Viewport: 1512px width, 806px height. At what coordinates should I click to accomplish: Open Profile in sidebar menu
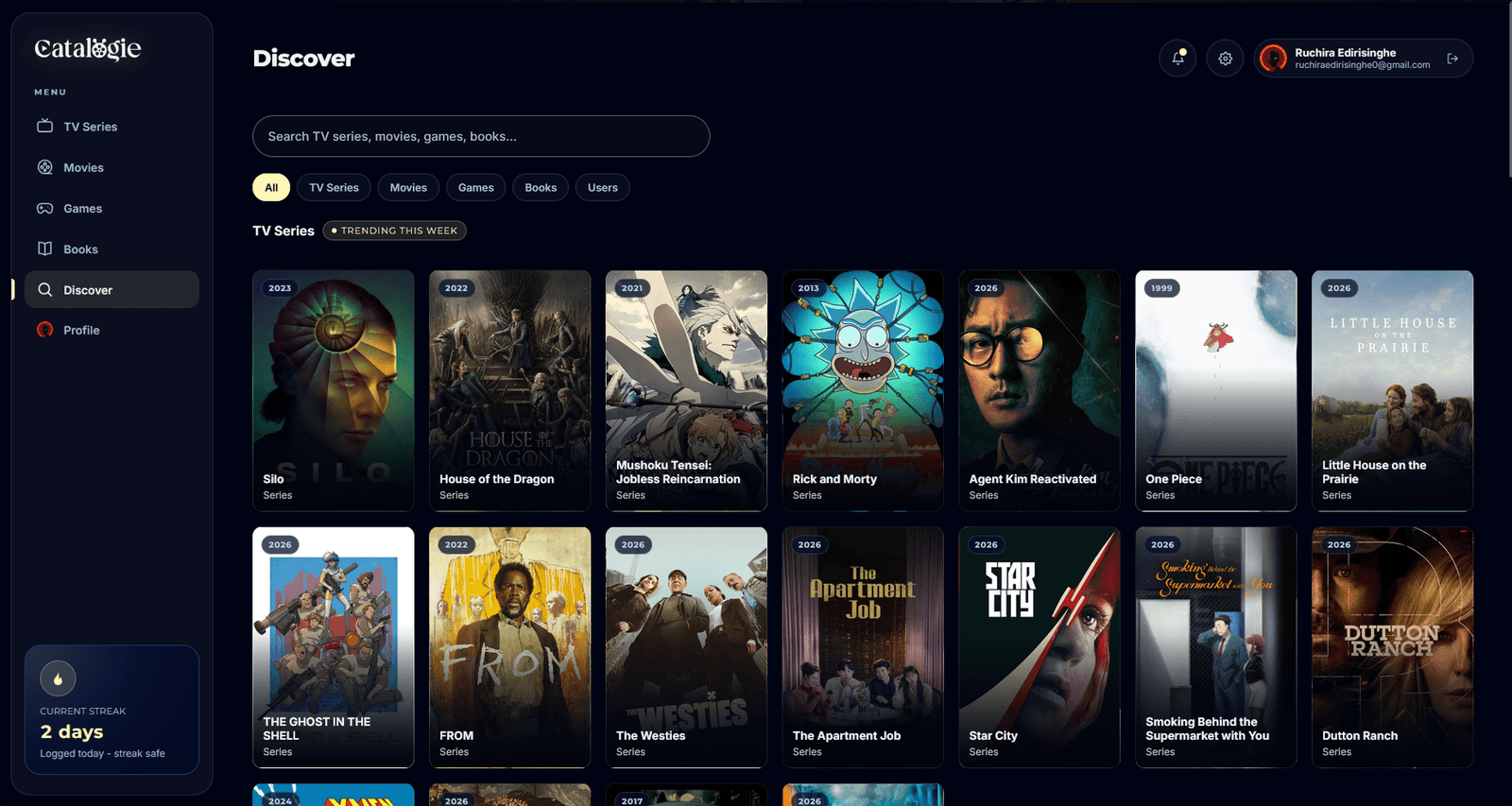point(112,330)
